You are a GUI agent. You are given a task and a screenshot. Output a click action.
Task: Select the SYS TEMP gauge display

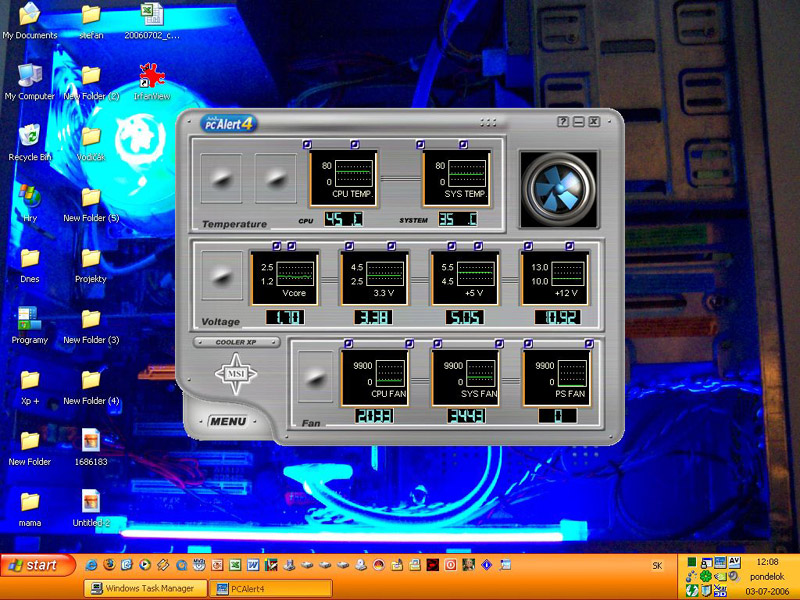[457, 178]
